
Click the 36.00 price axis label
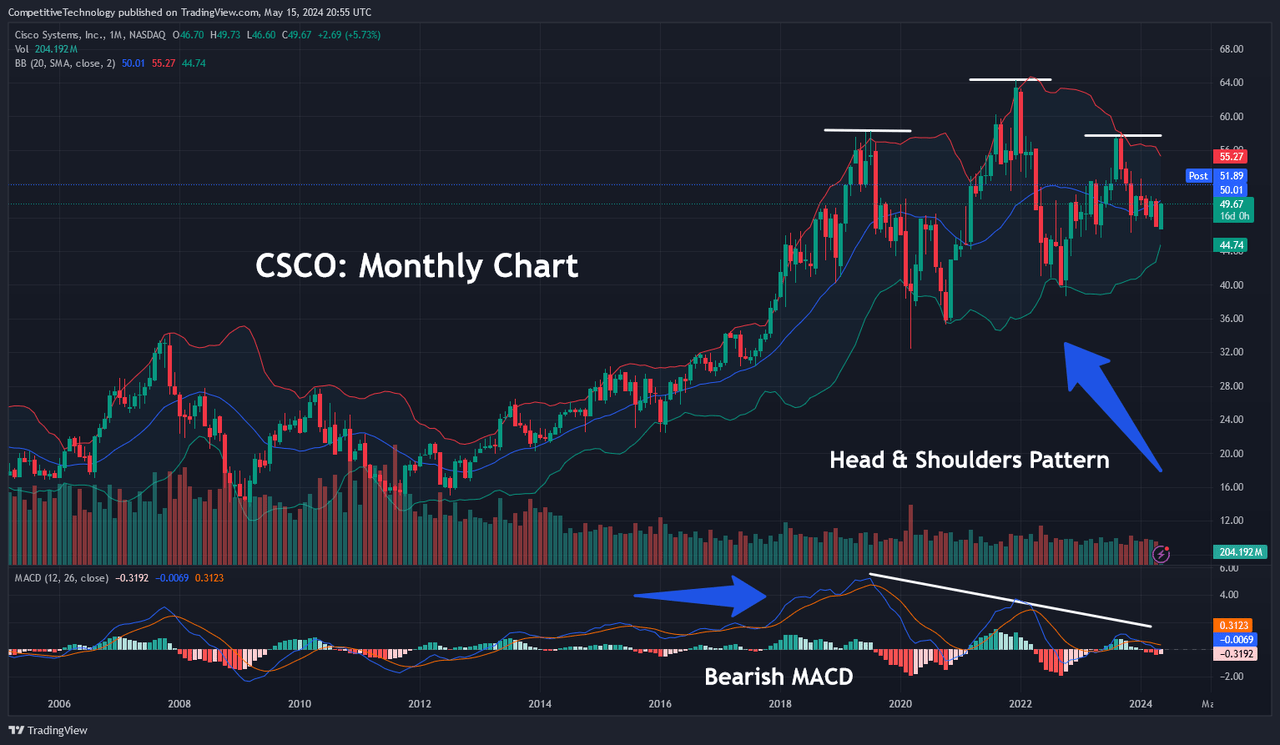coord(1231,318)
